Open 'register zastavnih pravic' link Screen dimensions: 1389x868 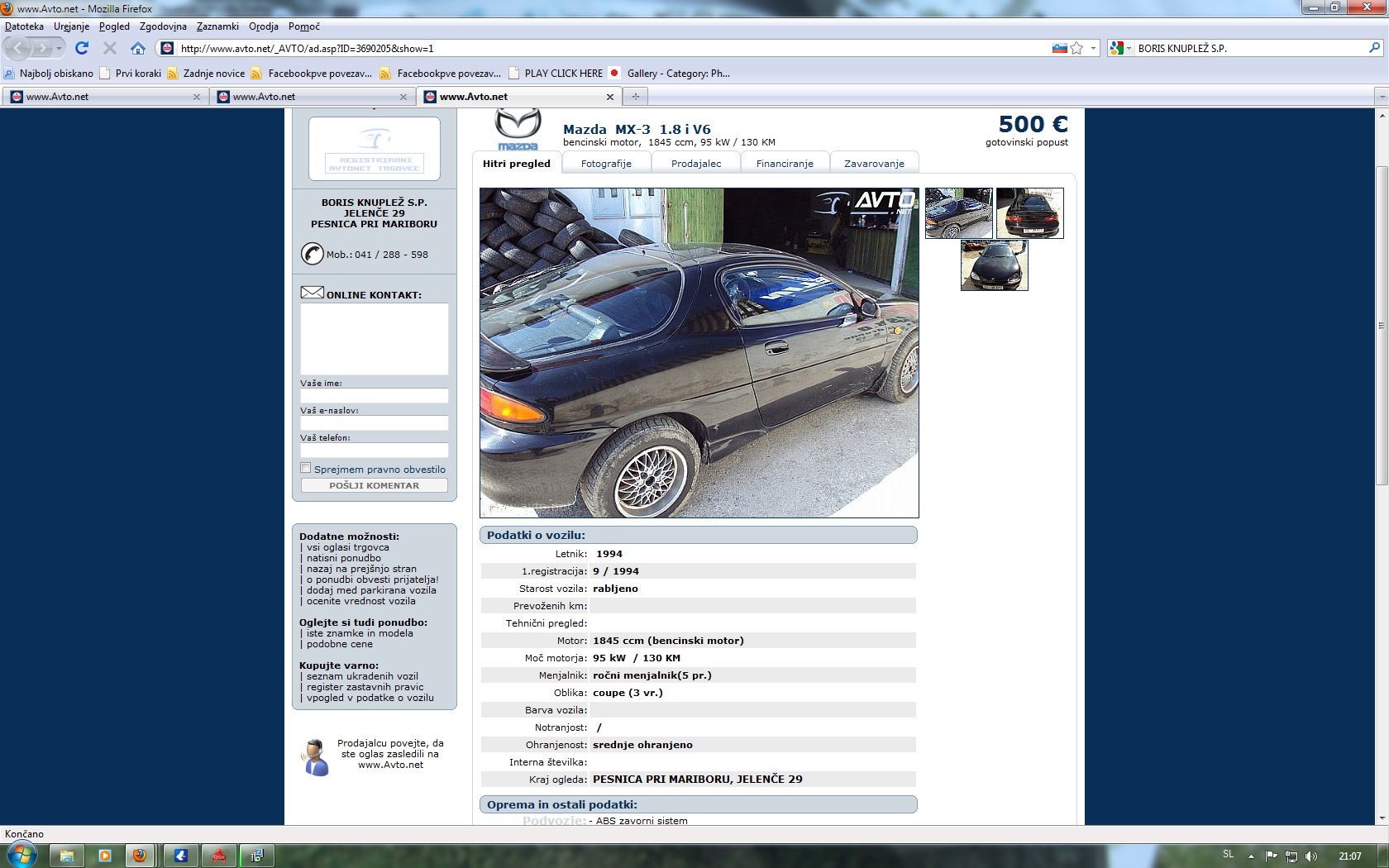[365, 687]
